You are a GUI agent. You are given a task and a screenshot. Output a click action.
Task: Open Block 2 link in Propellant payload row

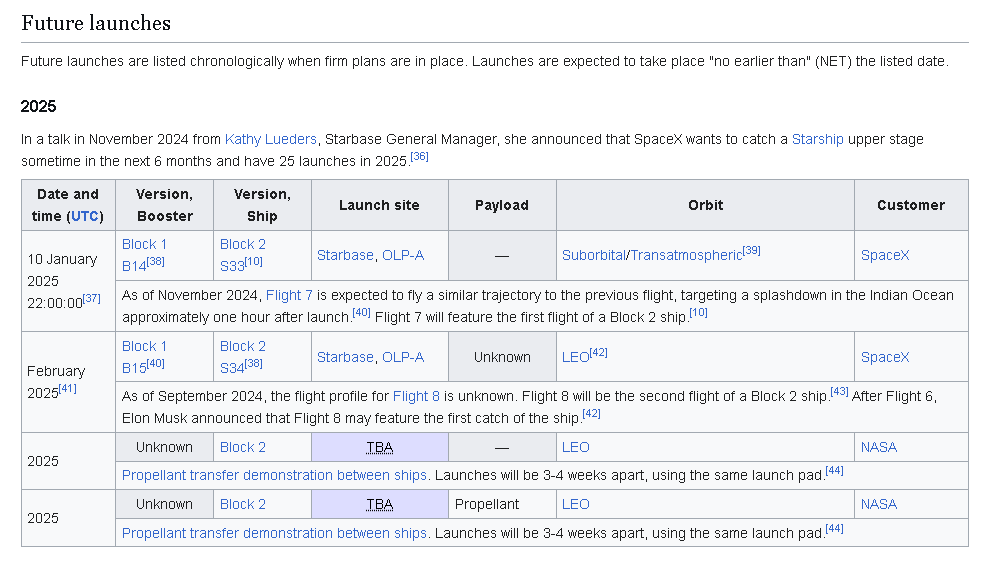[243, 505]
